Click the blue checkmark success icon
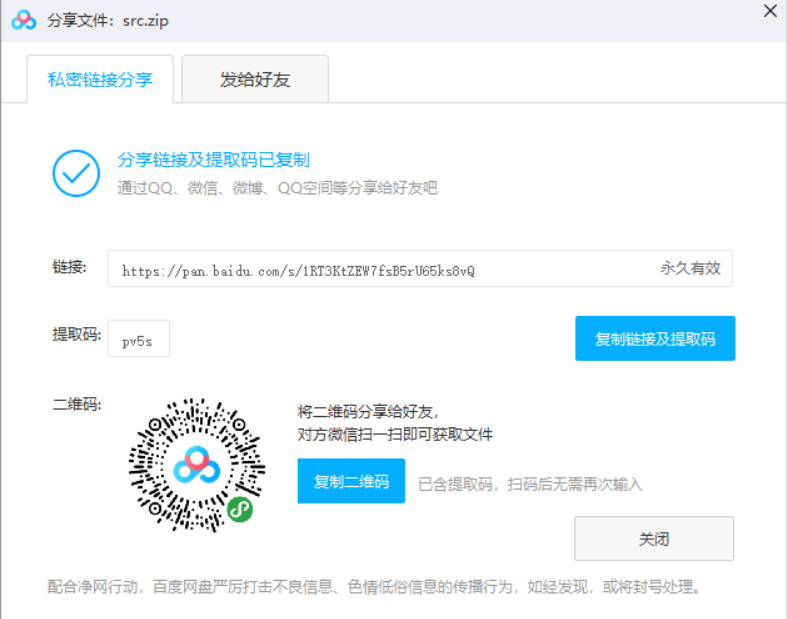This screenshot has height=619, width=787. point(76,173)
